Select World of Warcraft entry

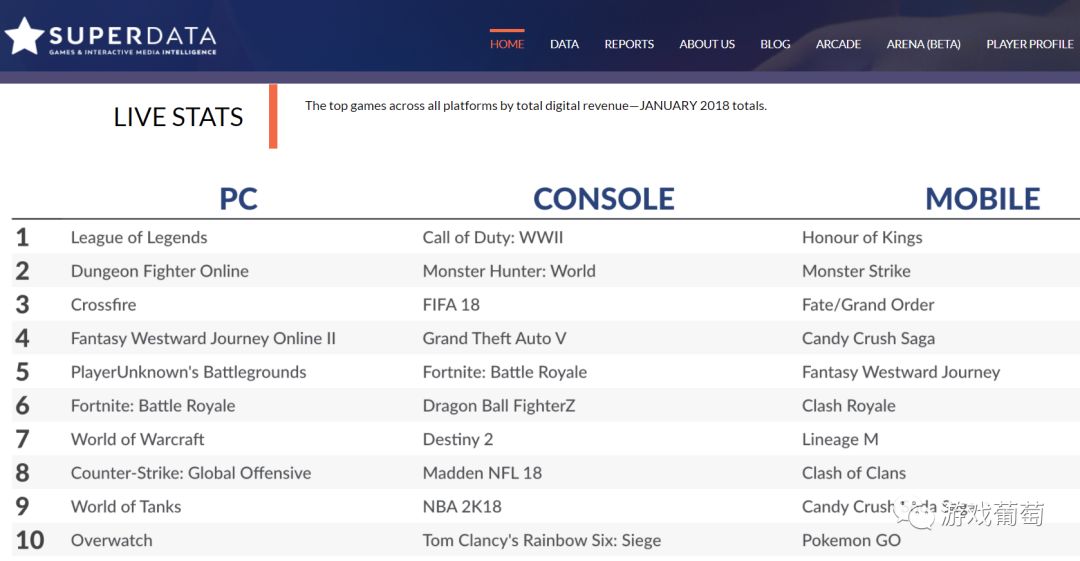138,439
